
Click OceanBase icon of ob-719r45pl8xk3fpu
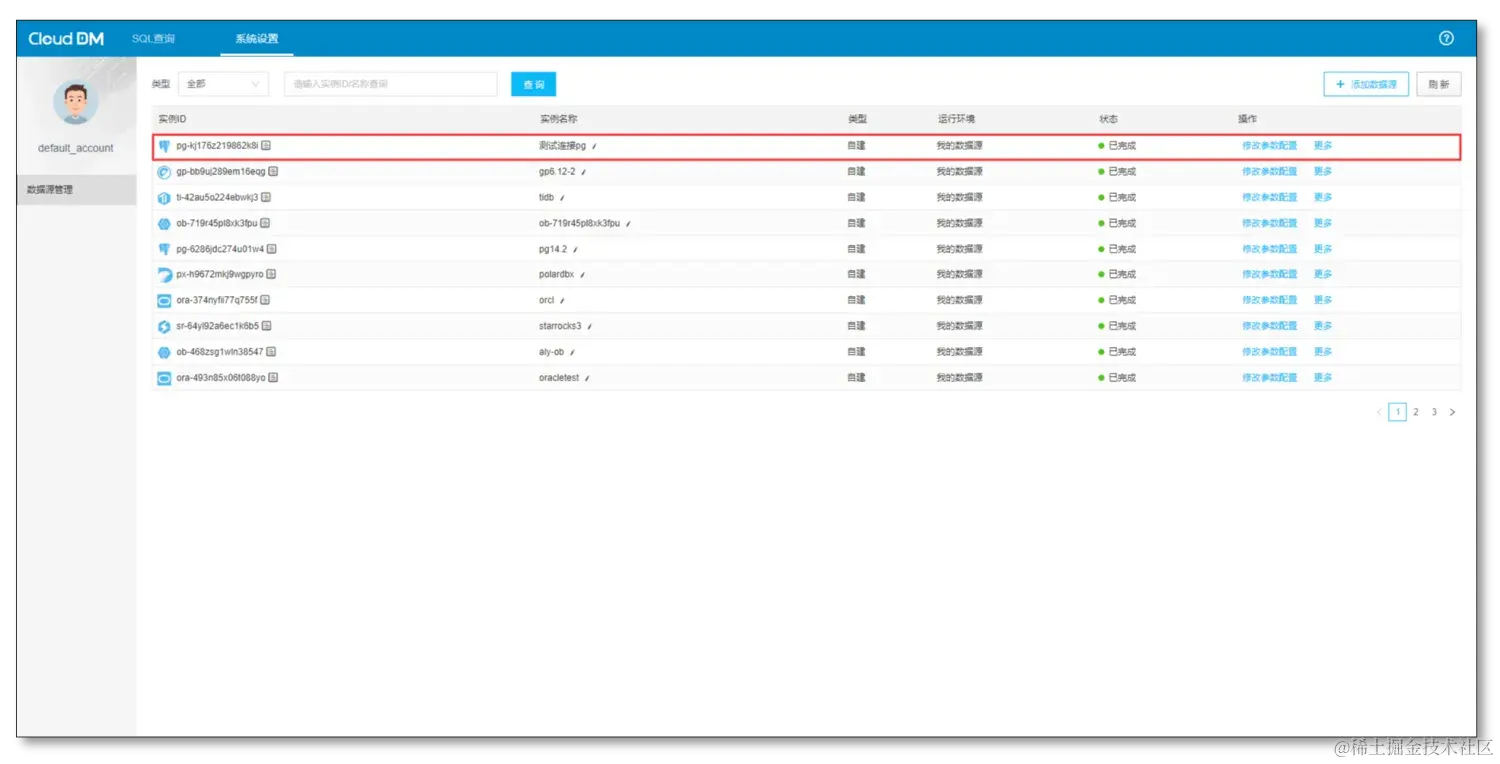[x=164, y=223]
